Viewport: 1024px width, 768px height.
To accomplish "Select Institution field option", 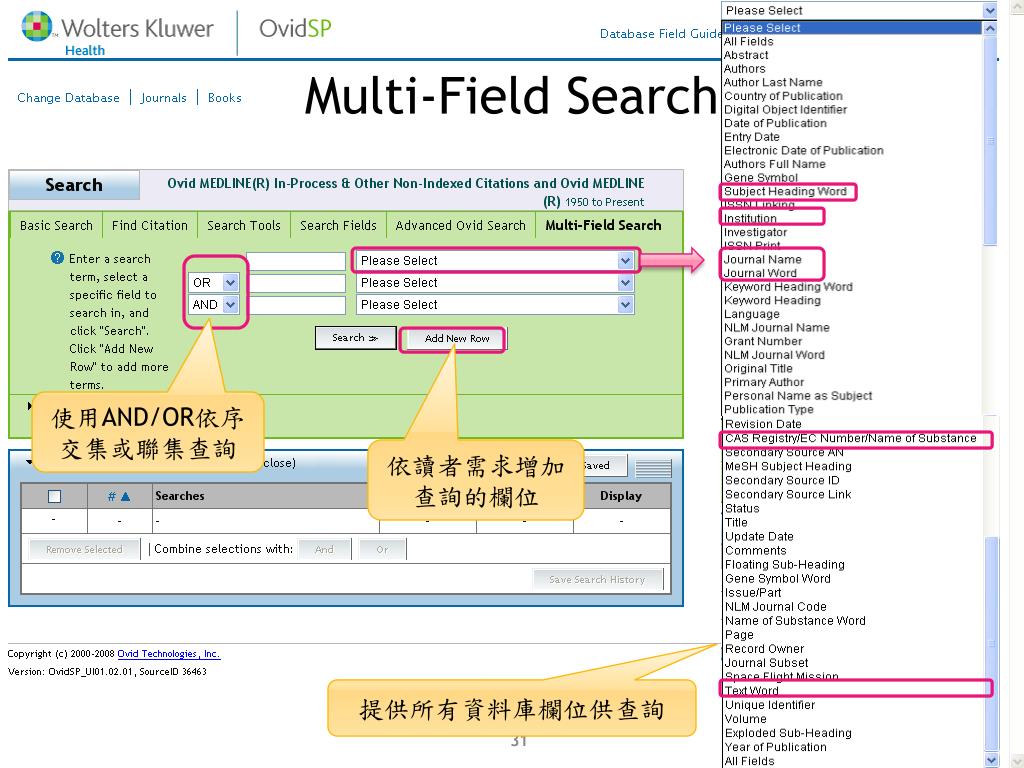I will tap(750, 218).
